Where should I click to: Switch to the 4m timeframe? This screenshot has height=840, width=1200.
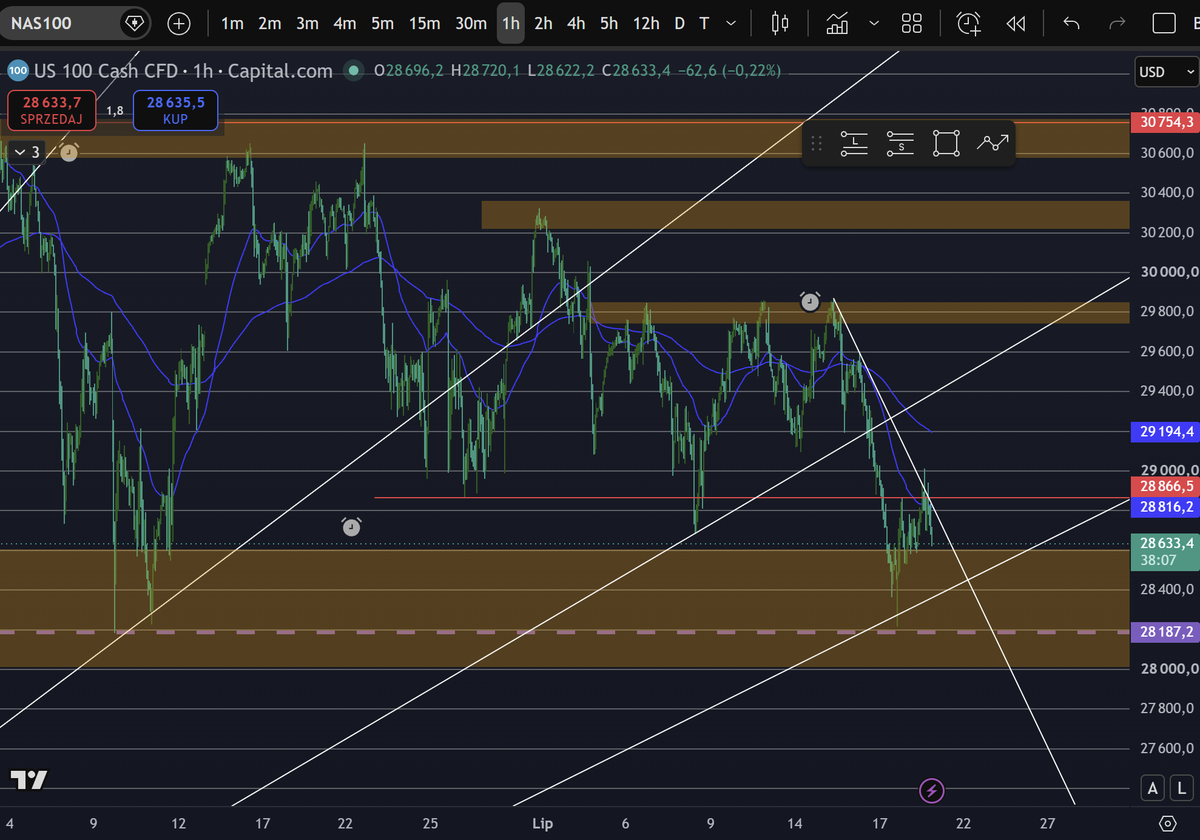point(345,23)
